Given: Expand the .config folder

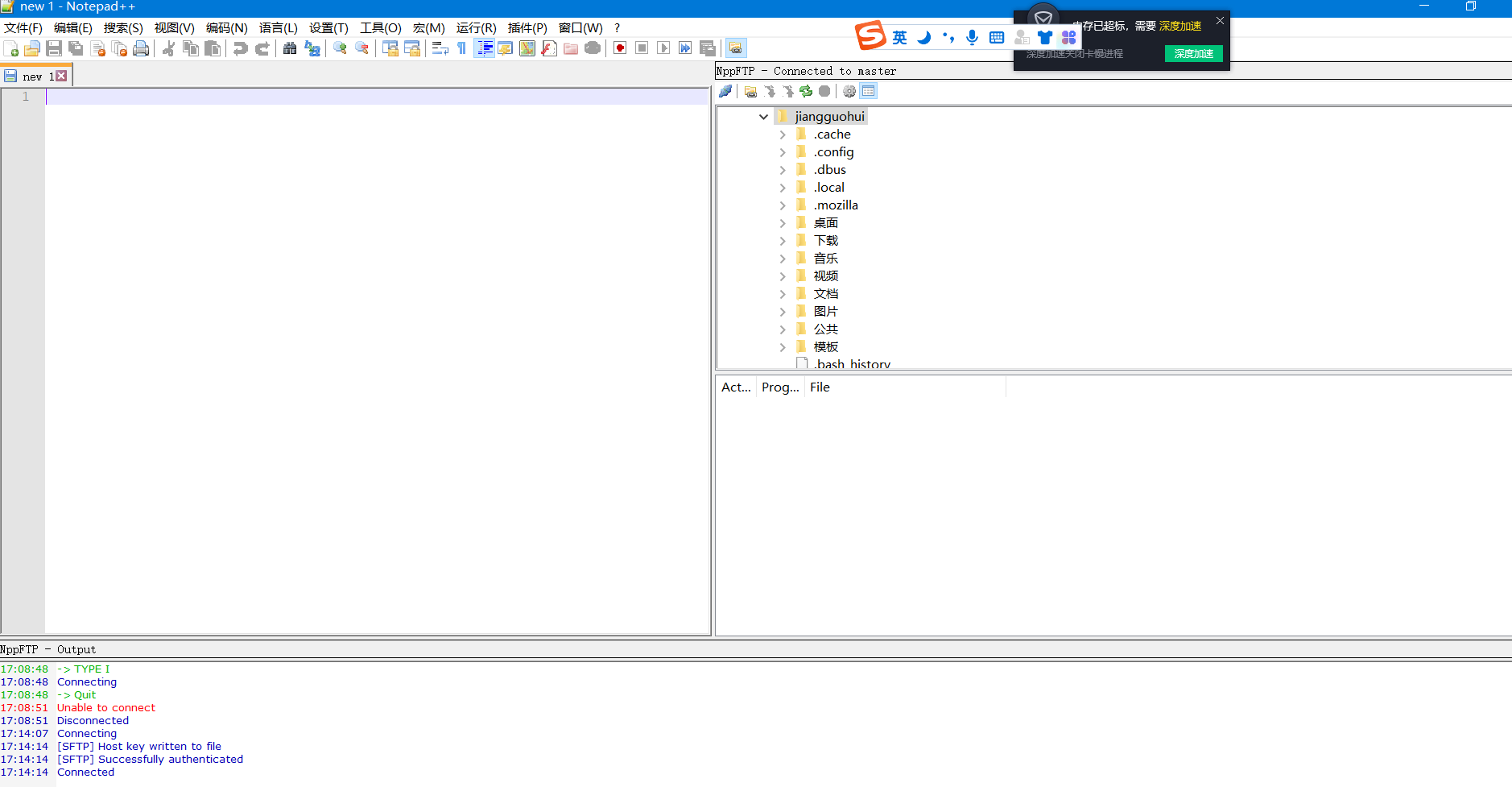Looking at the screenshot, I should 783,151.
